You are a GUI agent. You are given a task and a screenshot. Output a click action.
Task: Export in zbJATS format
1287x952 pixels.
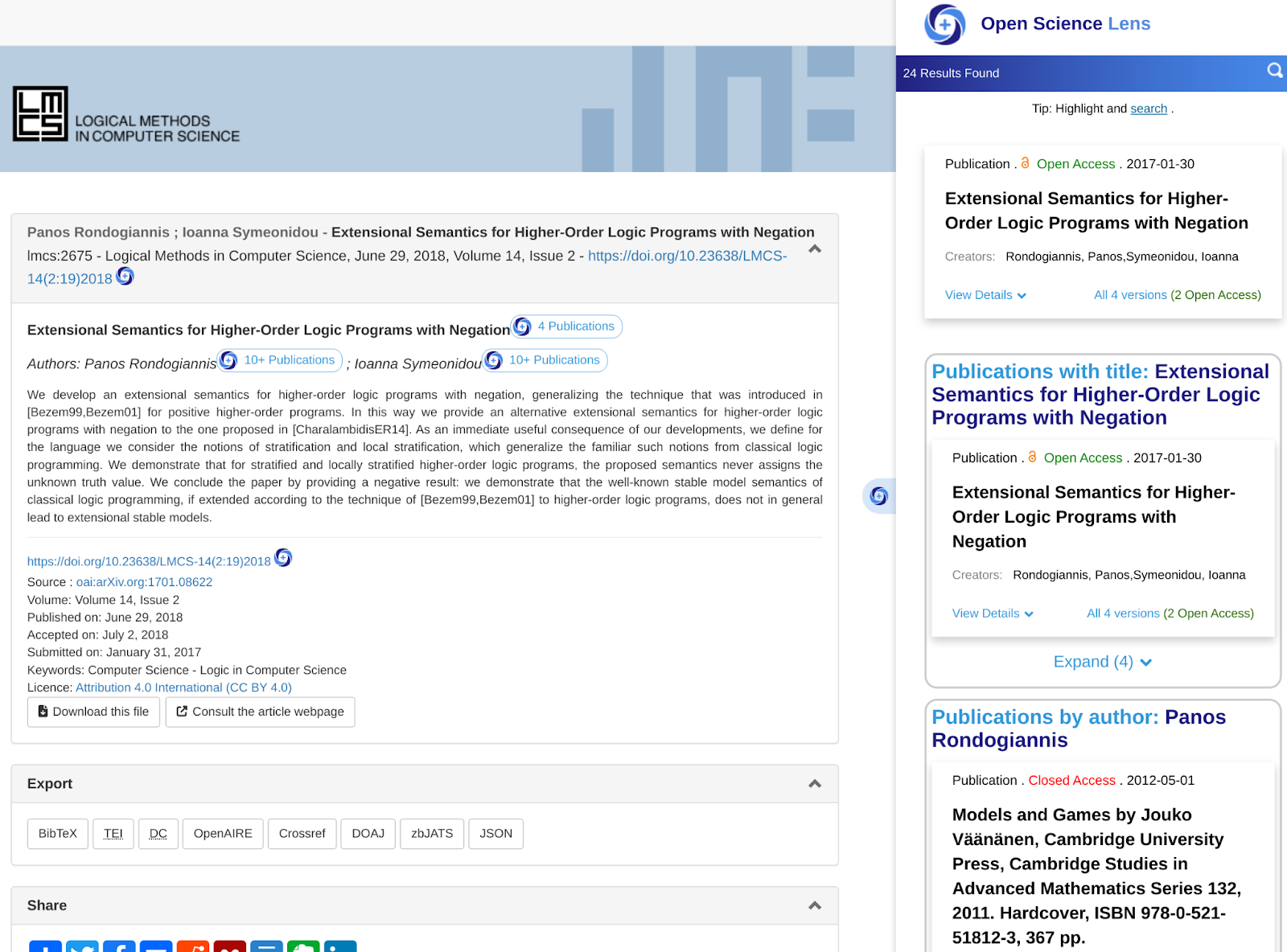[432, 834]
